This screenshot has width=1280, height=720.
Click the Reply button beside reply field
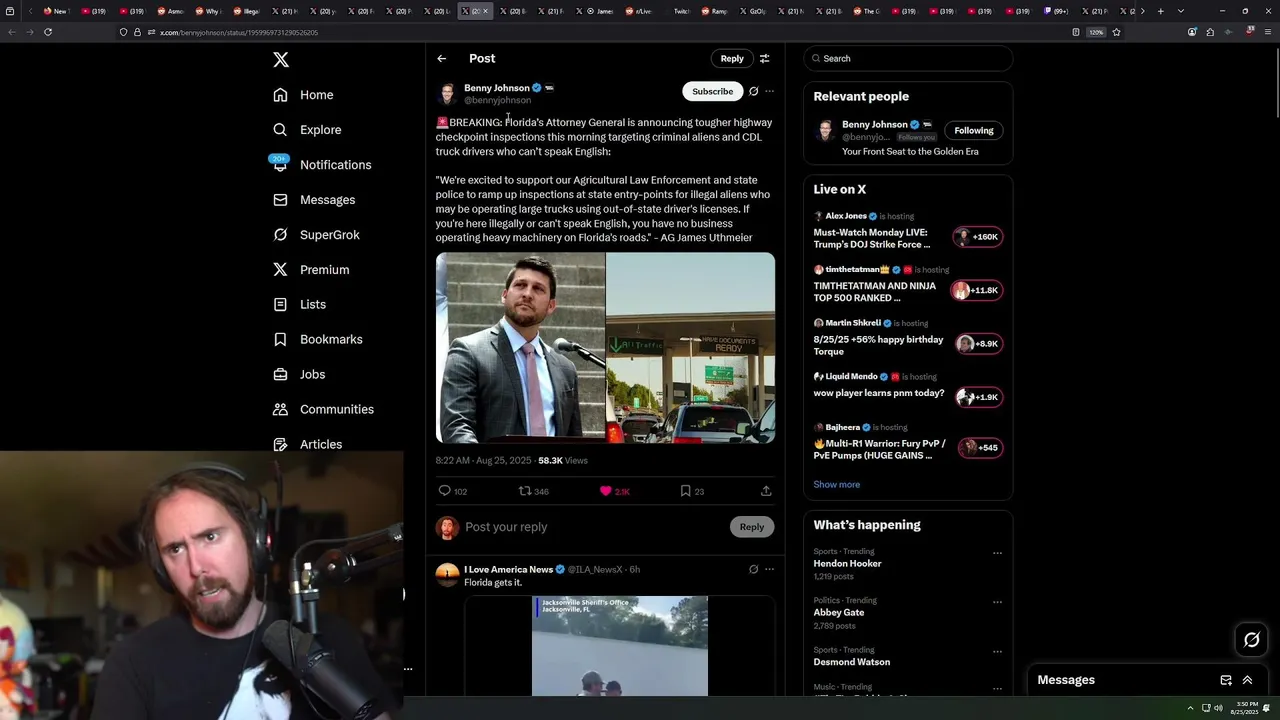(x=752, y=527)
